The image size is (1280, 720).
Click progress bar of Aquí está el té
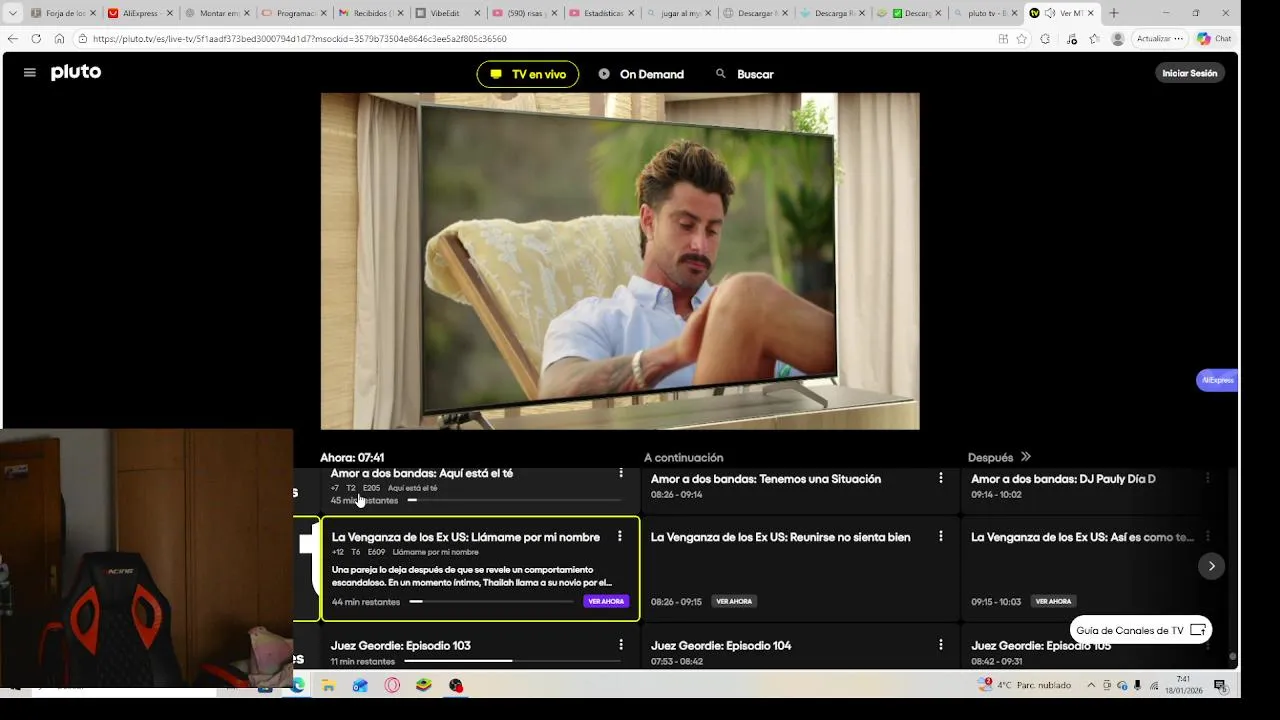pyautogui.click(x=514, y=500)
